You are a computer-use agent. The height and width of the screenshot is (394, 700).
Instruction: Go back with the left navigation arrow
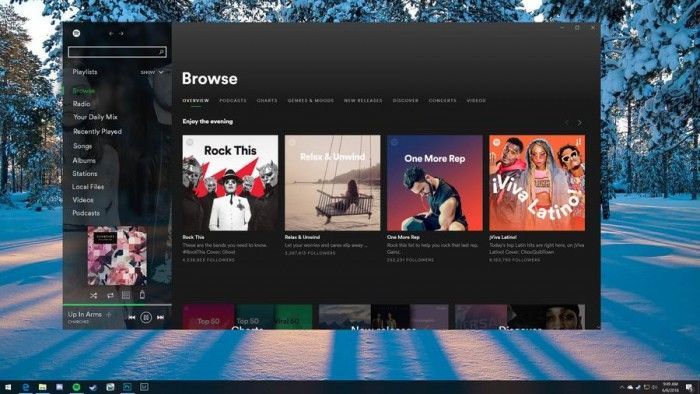111,33
